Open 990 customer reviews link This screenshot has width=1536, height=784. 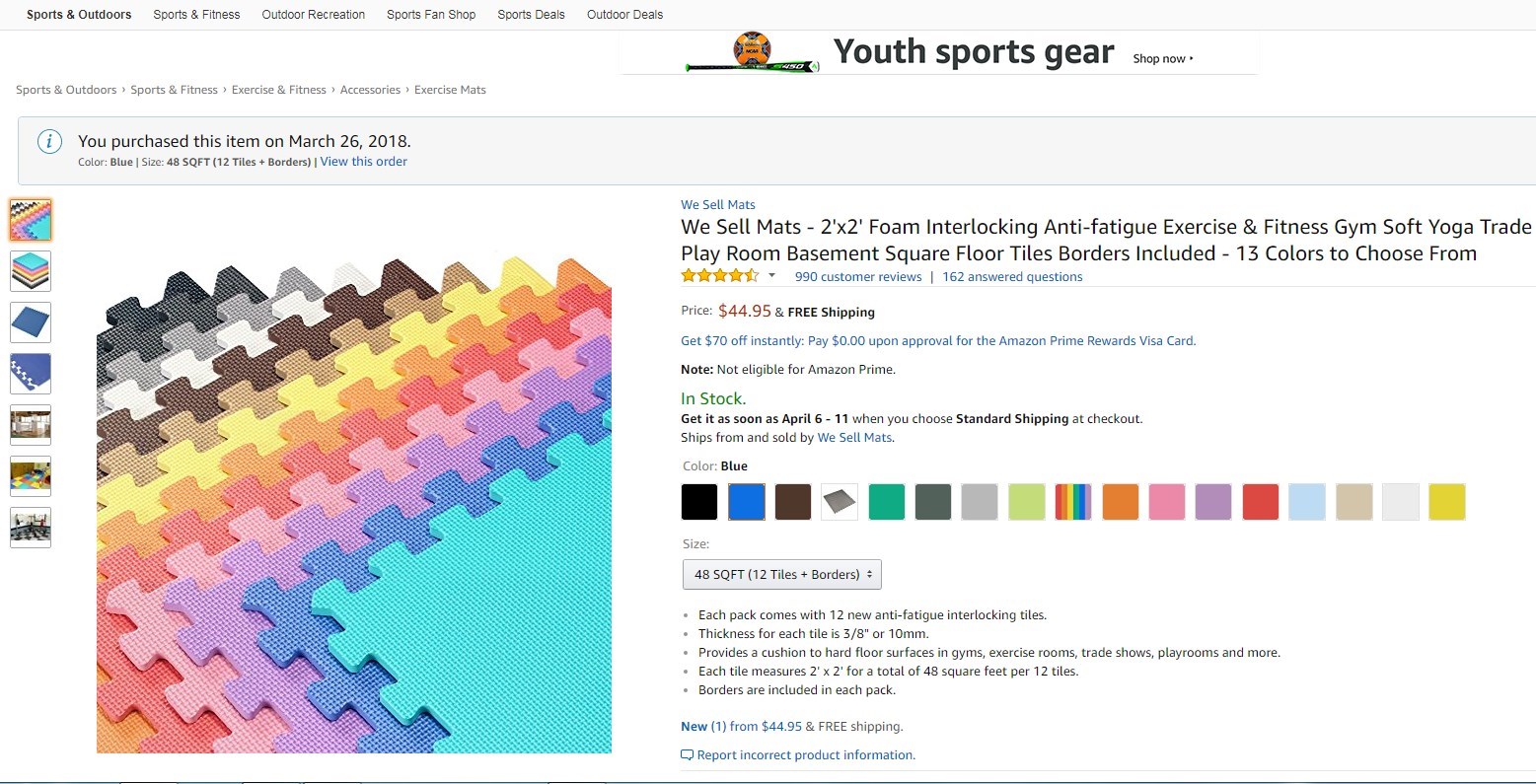[858, 277]
